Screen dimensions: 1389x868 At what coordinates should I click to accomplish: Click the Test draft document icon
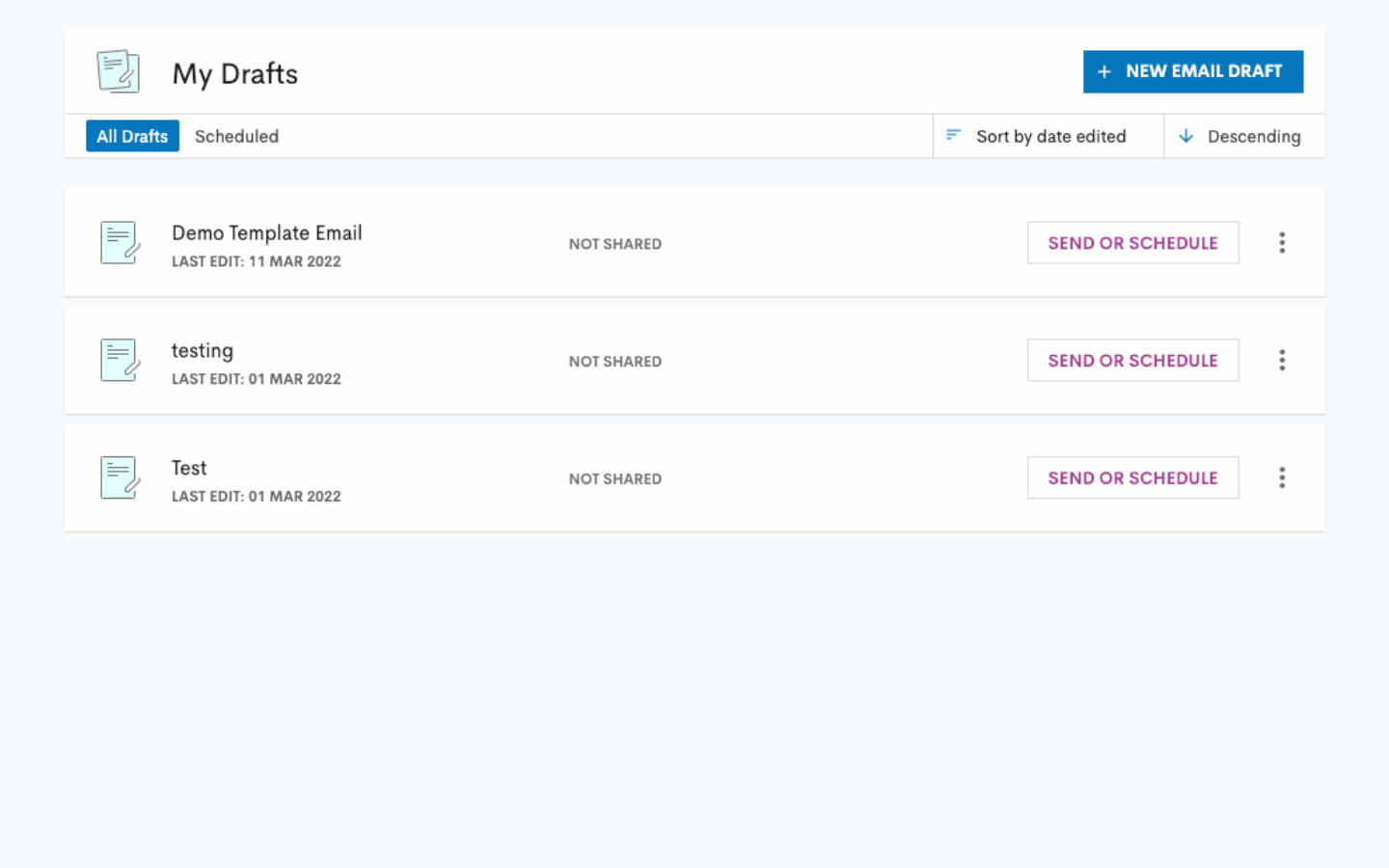pos(121,477)
